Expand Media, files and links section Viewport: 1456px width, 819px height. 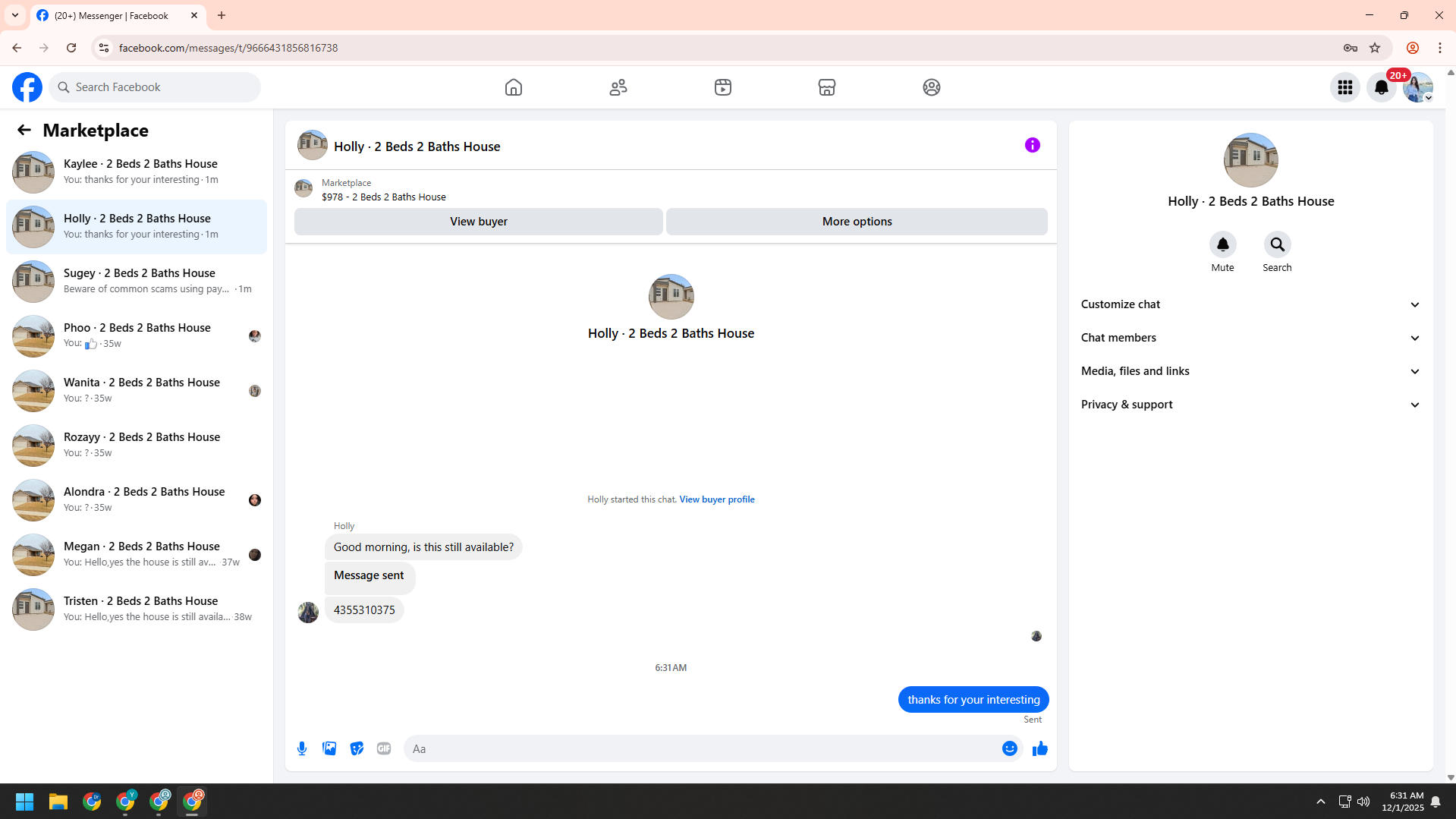coord(1250,371)
